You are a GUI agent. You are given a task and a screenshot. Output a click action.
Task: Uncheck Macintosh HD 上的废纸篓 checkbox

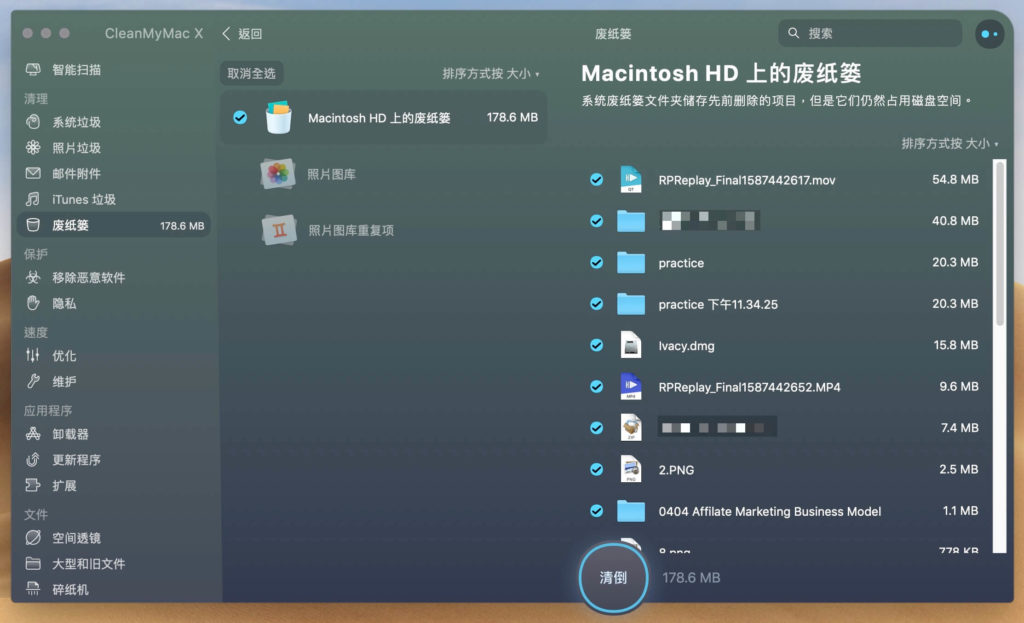tap(240, 118)
